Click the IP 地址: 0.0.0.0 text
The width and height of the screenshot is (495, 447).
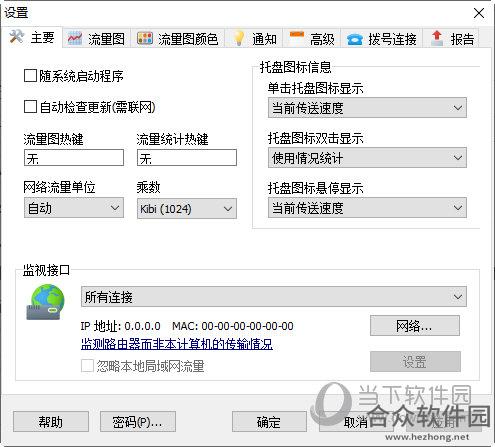(120, 326)
